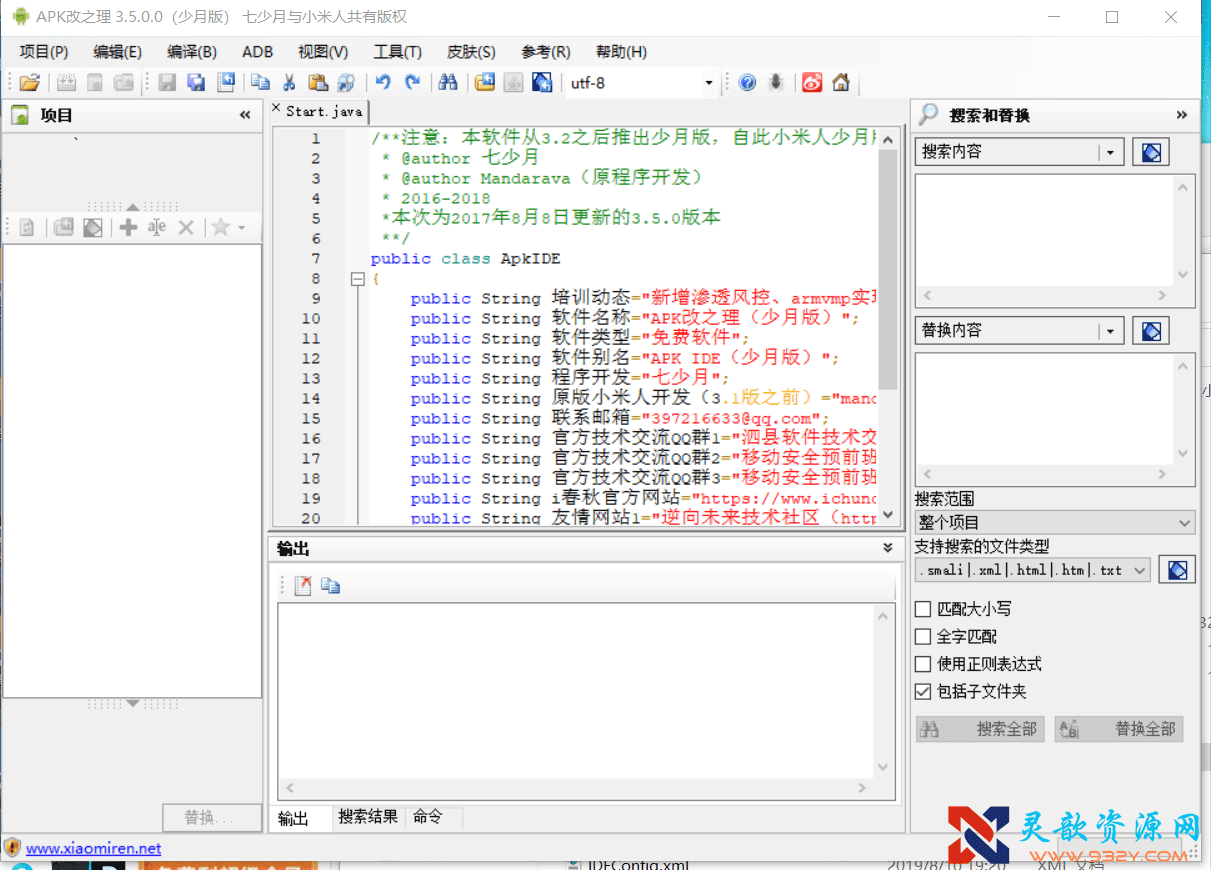Open the 搜索内容 dropdown arrow
Screen dimensions: 1211x870
coord(1111,152)
